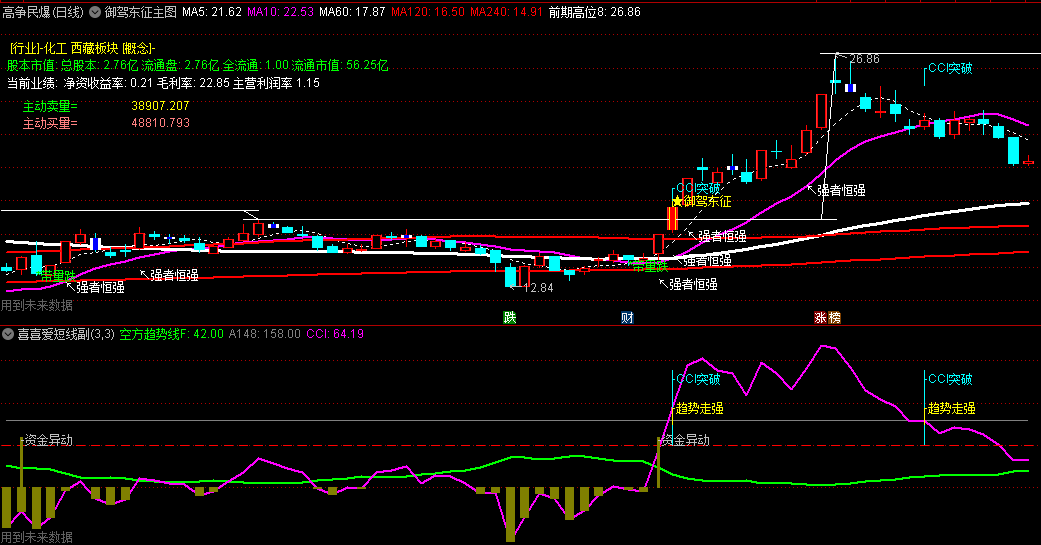Click the green 跌 marker icon

[509, 317]
